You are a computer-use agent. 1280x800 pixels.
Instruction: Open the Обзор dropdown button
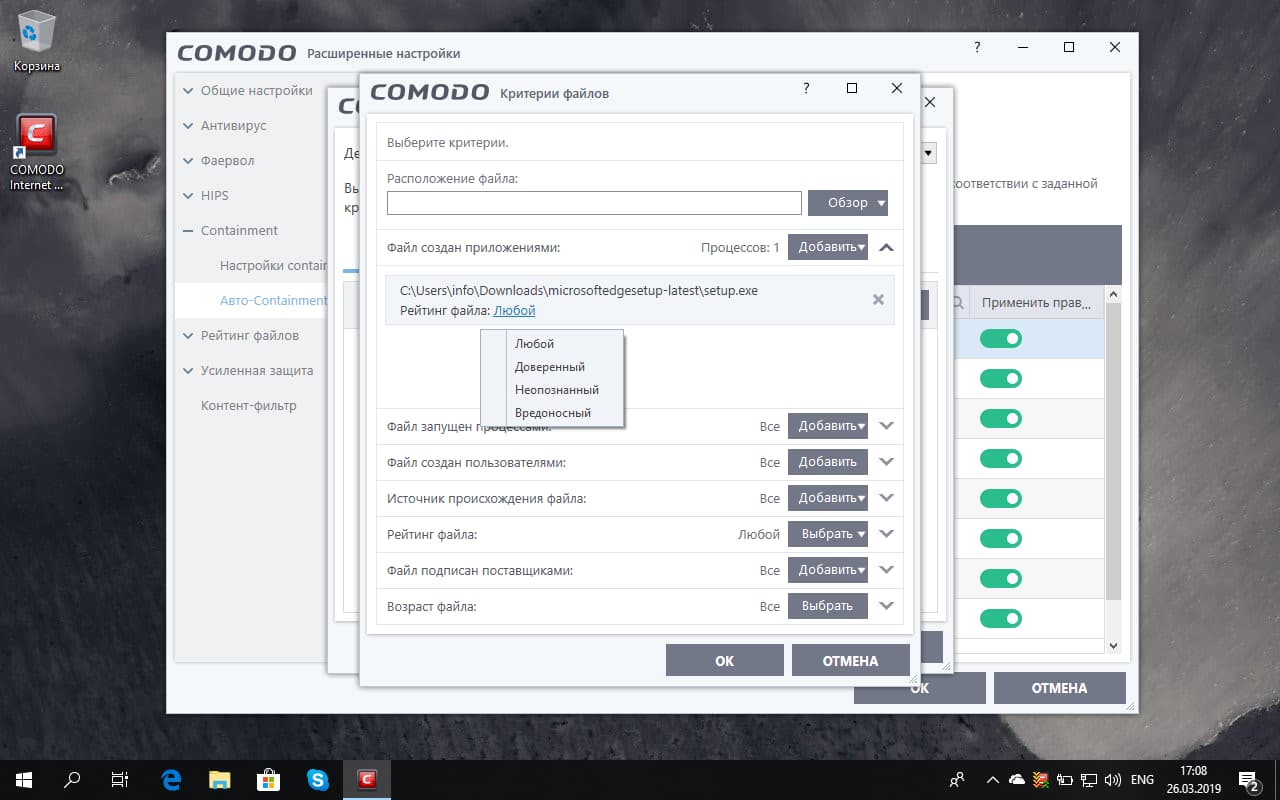tap(848, 203)
